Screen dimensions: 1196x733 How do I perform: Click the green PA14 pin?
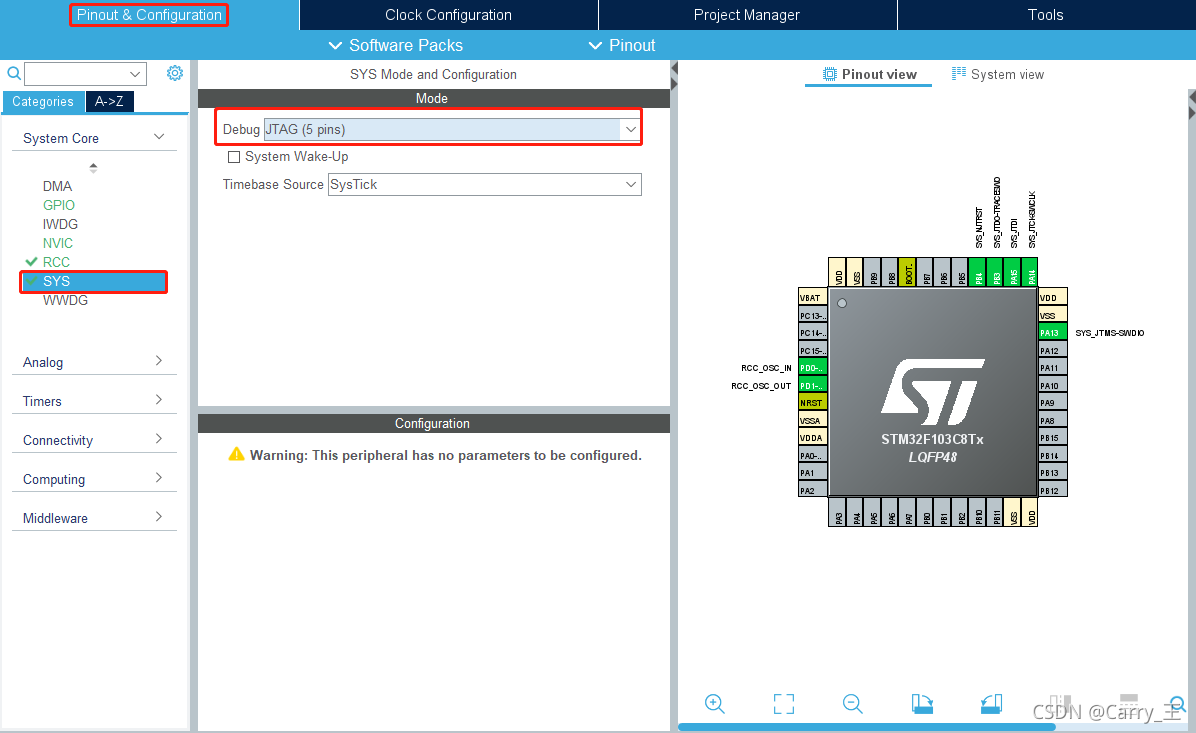(1030, 272)
